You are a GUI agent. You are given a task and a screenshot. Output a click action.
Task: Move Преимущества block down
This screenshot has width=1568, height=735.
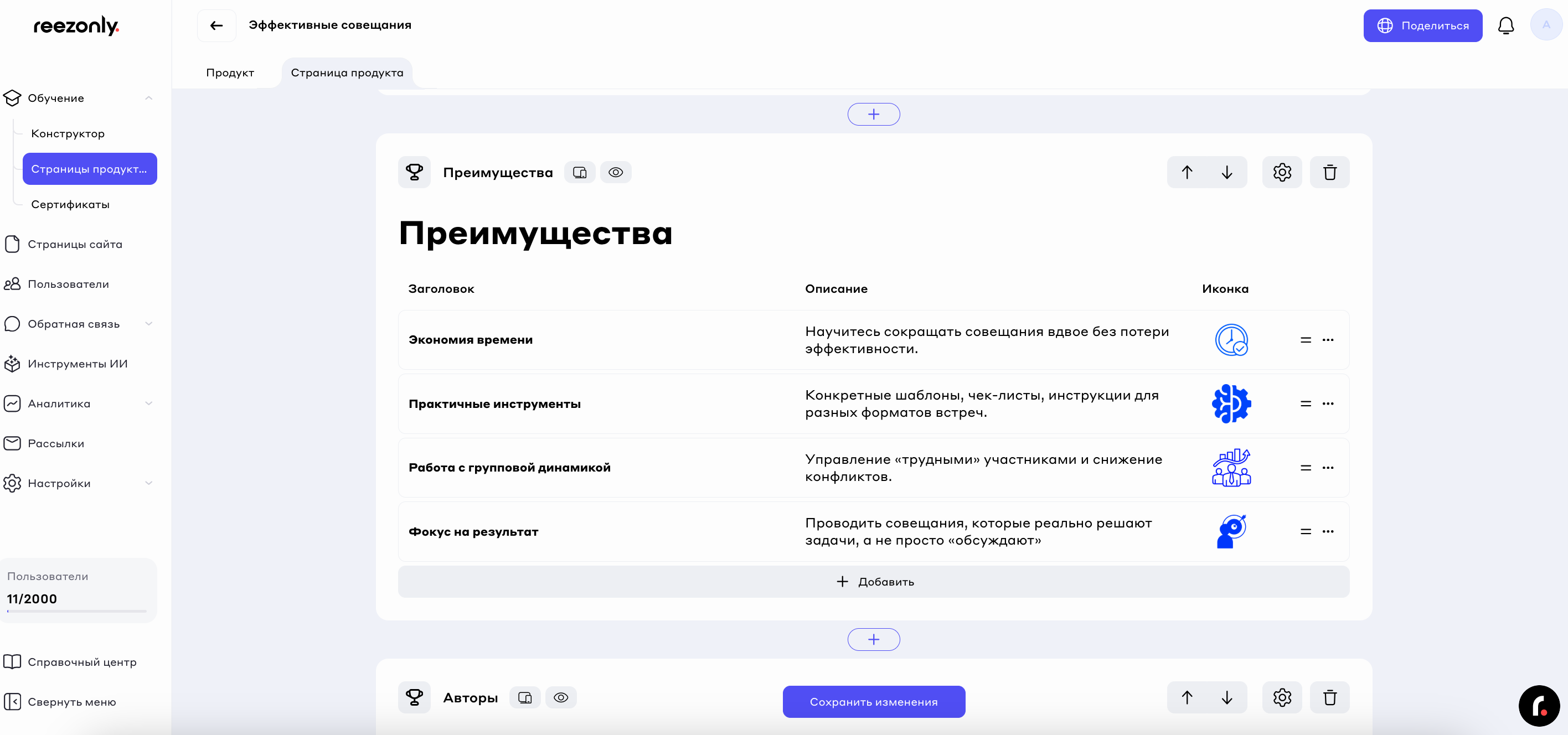coord(1226,172)
